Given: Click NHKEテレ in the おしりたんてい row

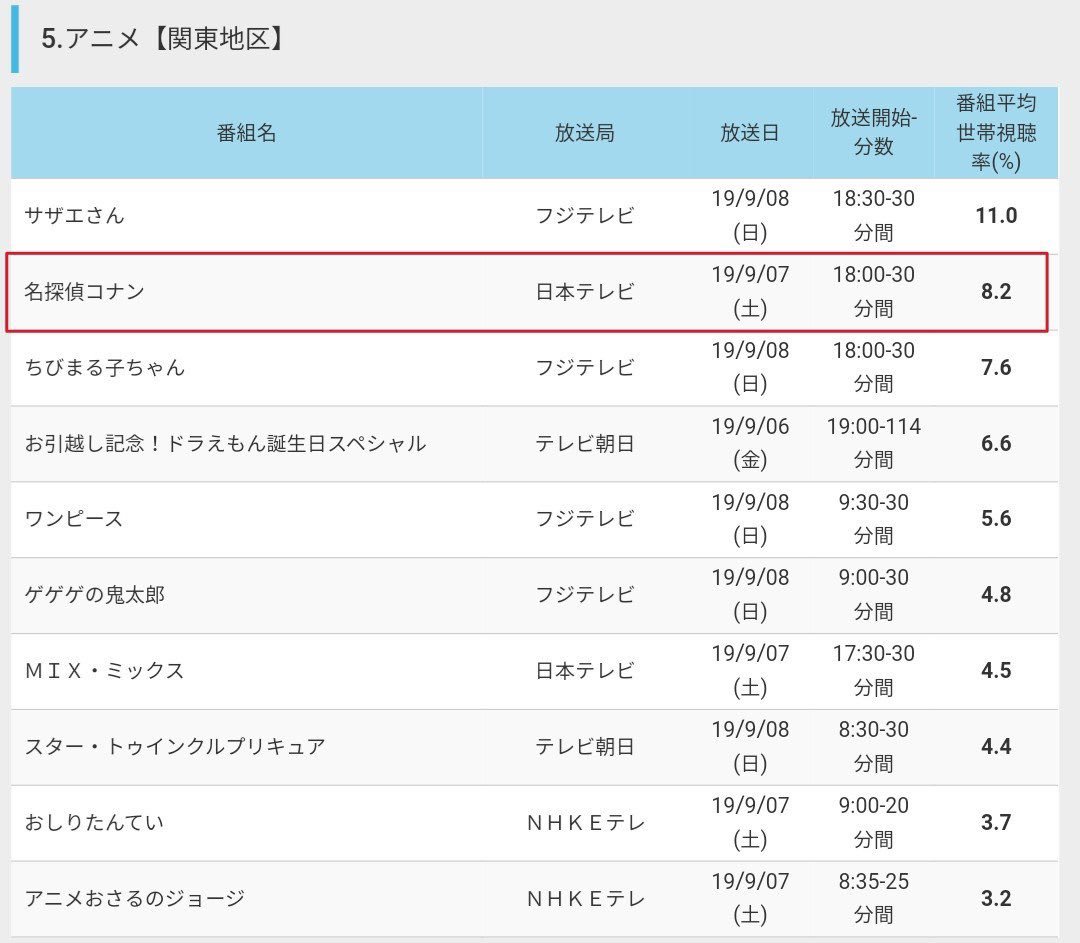Looking at the screenshot, I should coord(585,822).
